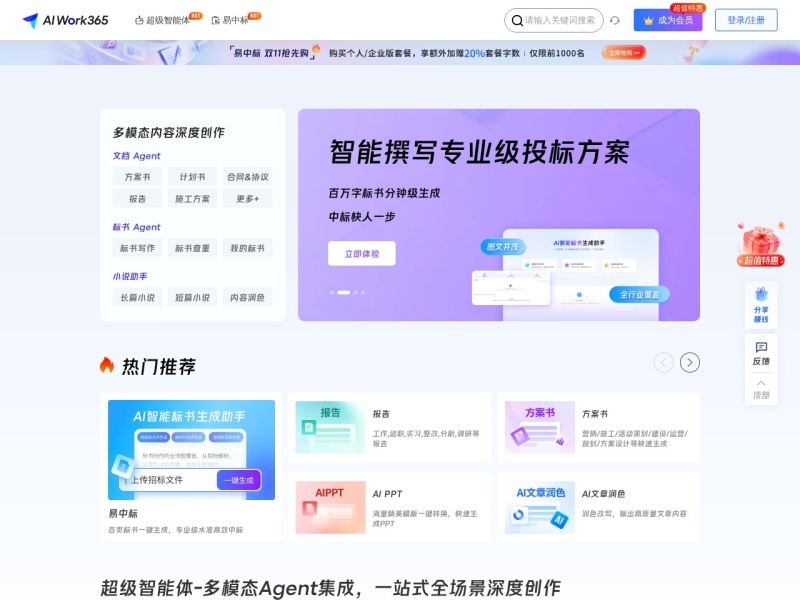The height and width of the screenshot is (600, 800).
Task: Click the 全行业覆盖 tag on banner
Action: 639,294
